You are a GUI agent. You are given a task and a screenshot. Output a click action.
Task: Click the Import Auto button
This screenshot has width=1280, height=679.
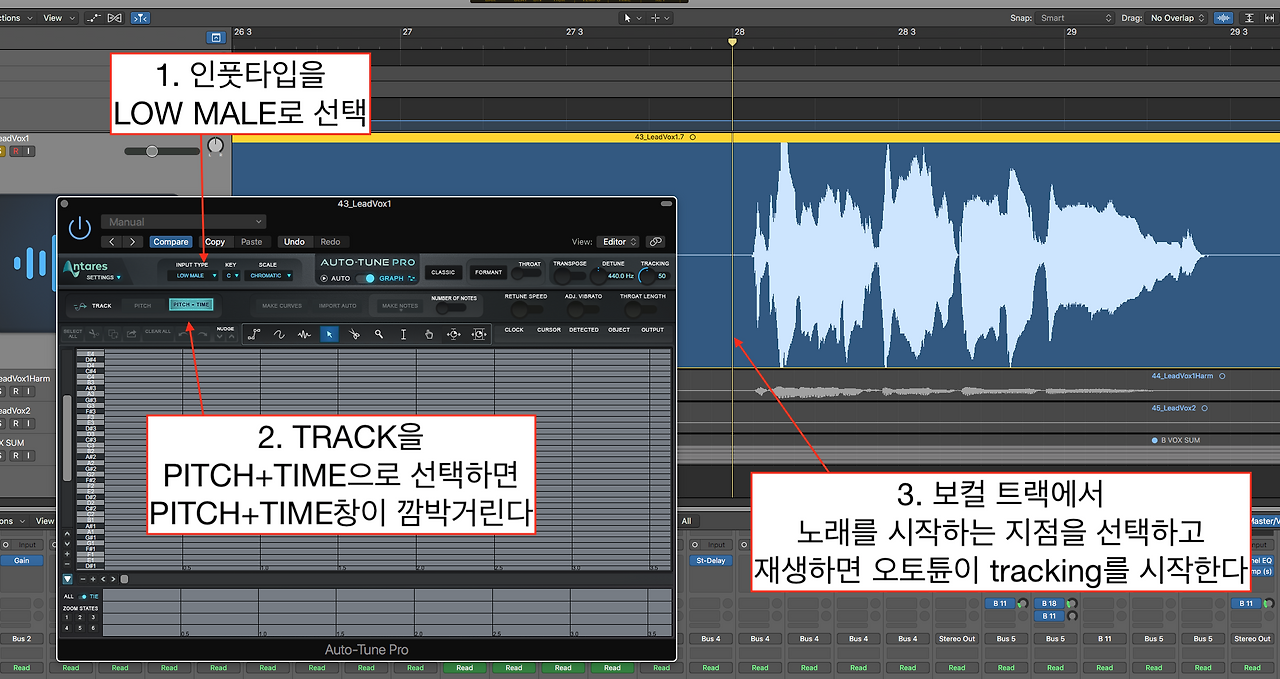pyautogui.click(x=337, y=306)
